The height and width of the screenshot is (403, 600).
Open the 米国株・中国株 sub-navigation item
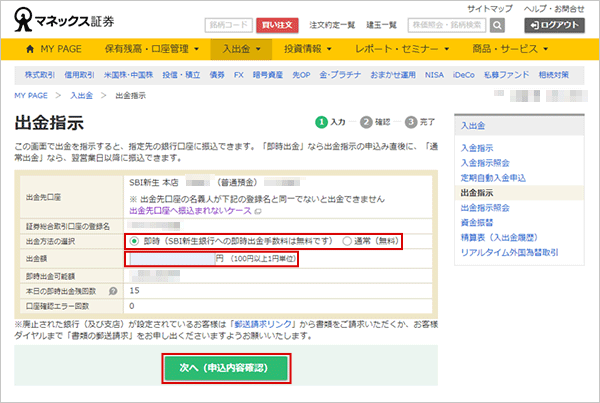pos(129,75)
